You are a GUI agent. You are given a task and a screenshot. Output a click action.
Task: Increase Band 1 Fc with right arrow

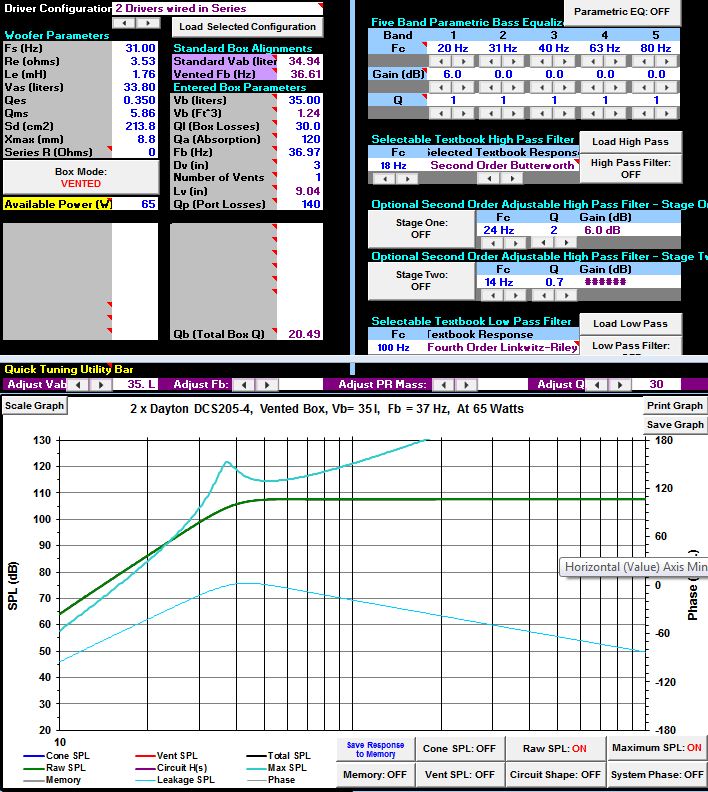(x=464, y=61)
